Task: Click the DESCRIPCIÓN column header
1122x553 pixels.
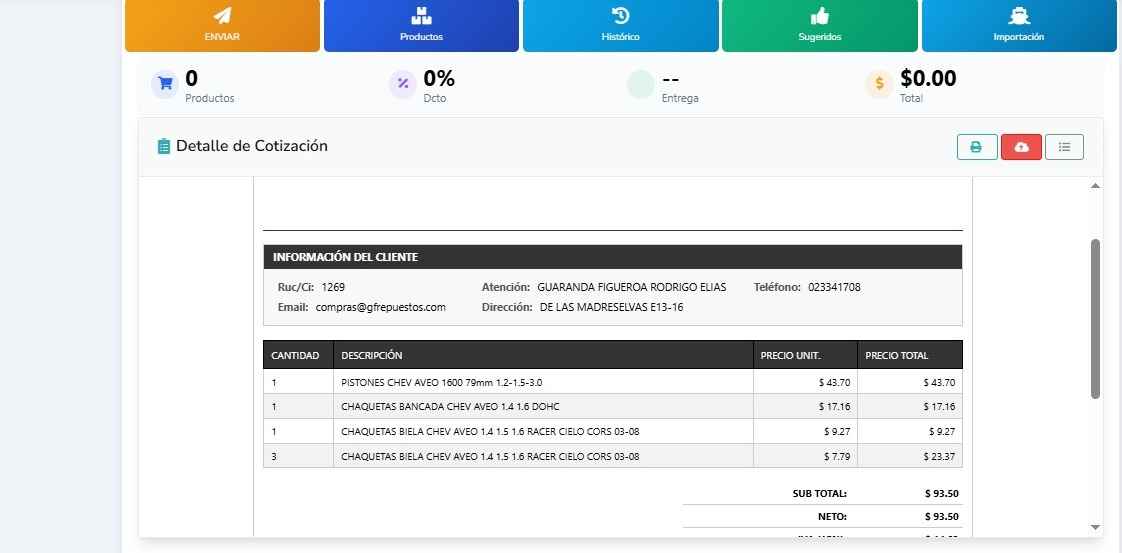Action: pyautogui.click(x=372, y=355)
